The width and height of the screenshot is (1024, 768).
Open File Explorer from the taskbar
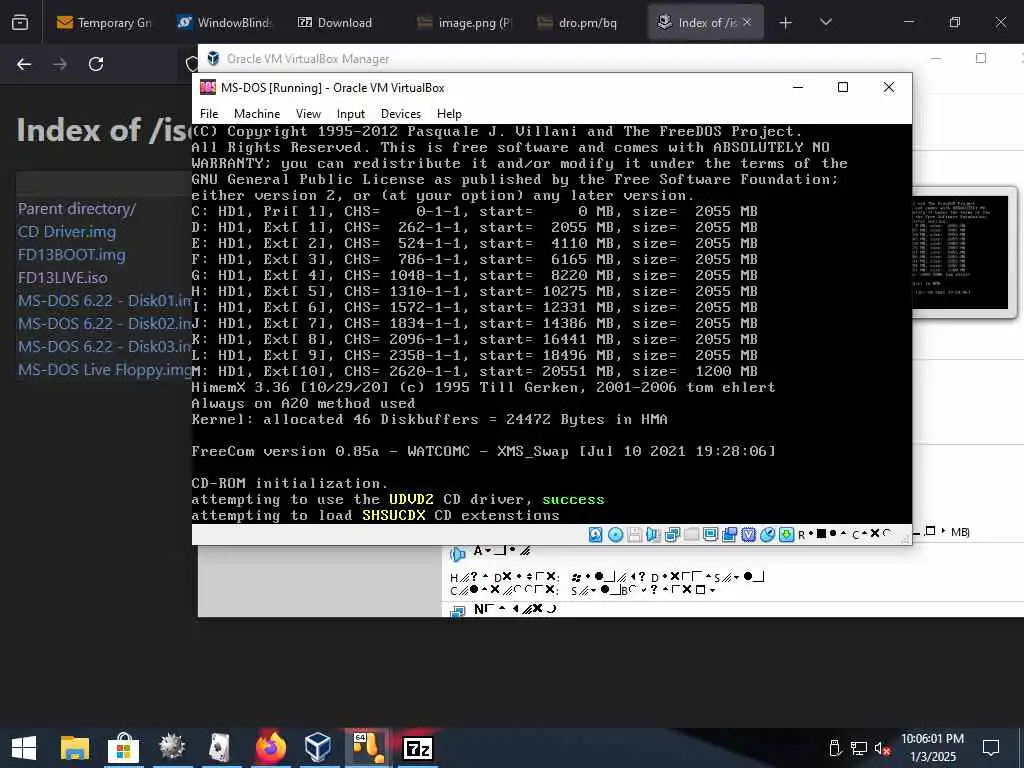[74, 748]
